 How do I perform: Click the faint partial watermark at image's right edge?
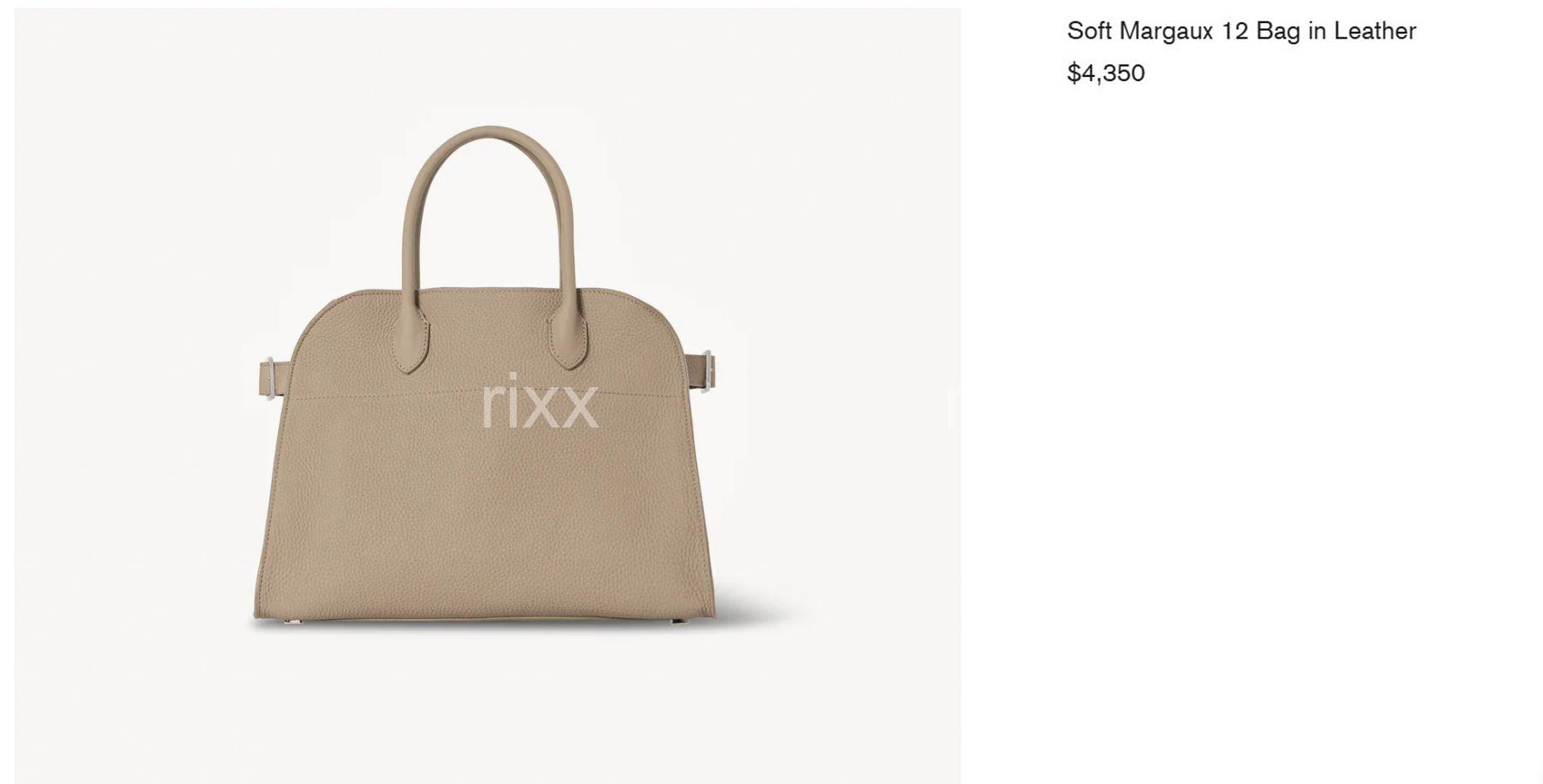(x=954, y=404)
